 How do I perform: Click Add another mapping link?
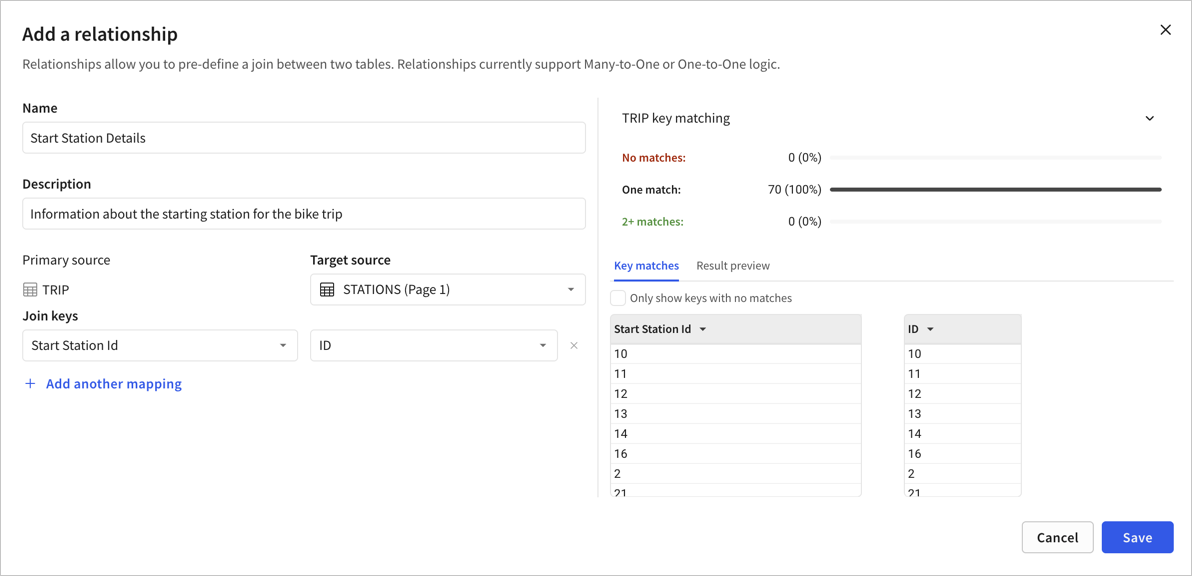point(114,384)
